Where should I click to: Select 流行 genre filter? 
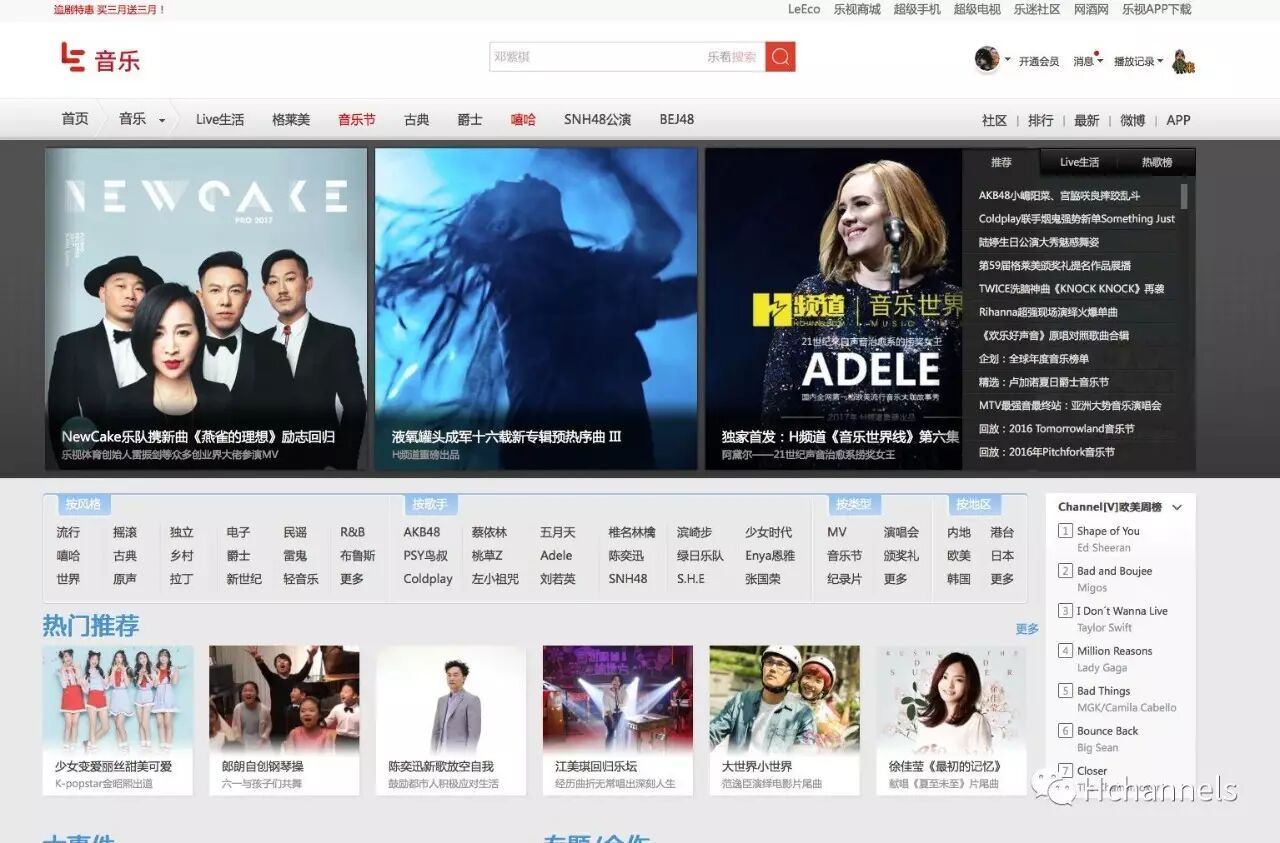point(68,533)
